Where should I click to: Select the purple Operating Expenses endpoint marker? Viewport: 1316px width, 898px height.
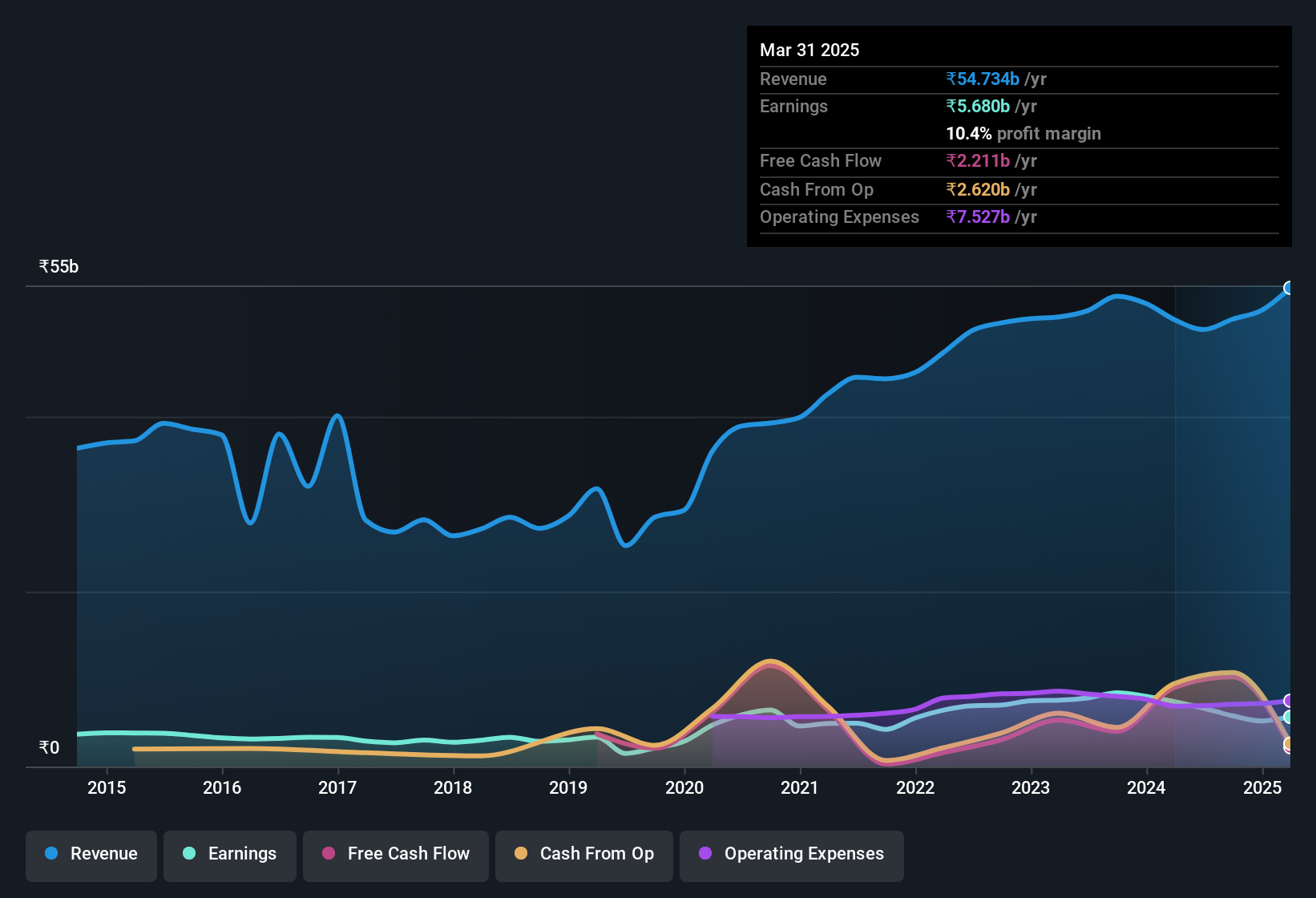pos(1289,701)
